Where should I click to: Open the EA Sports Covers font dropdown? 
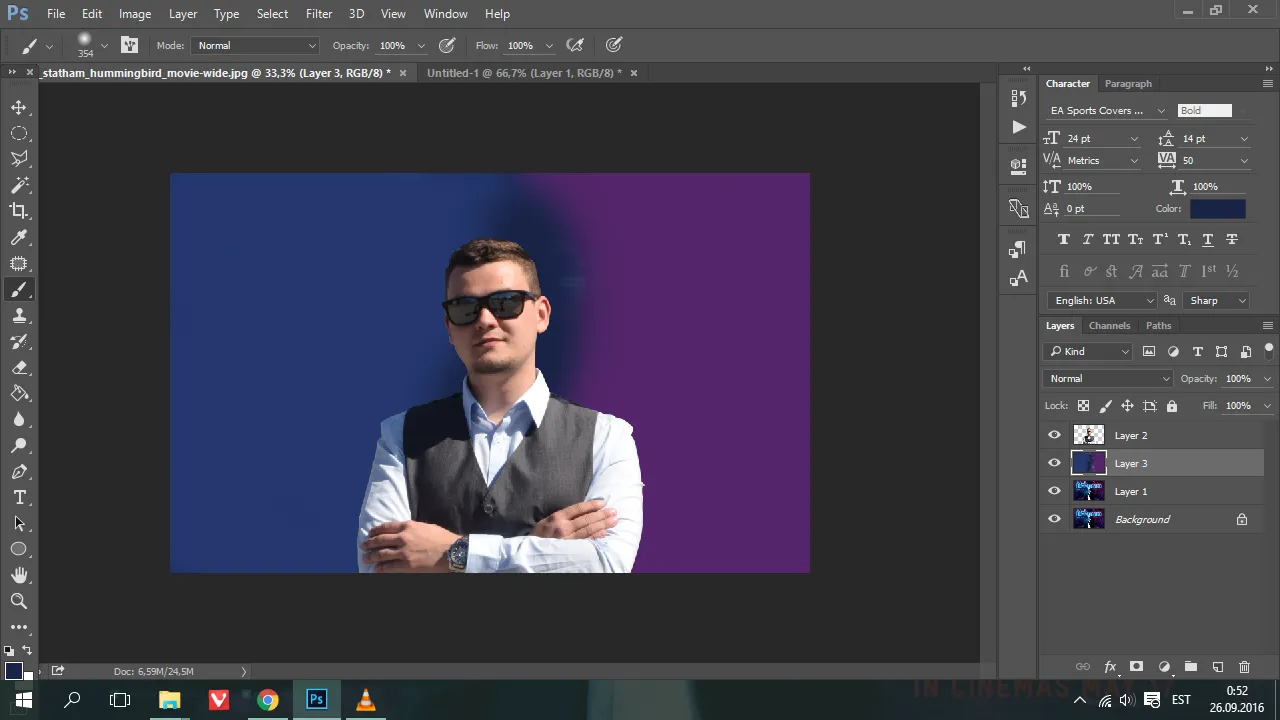pos(1106,110)
